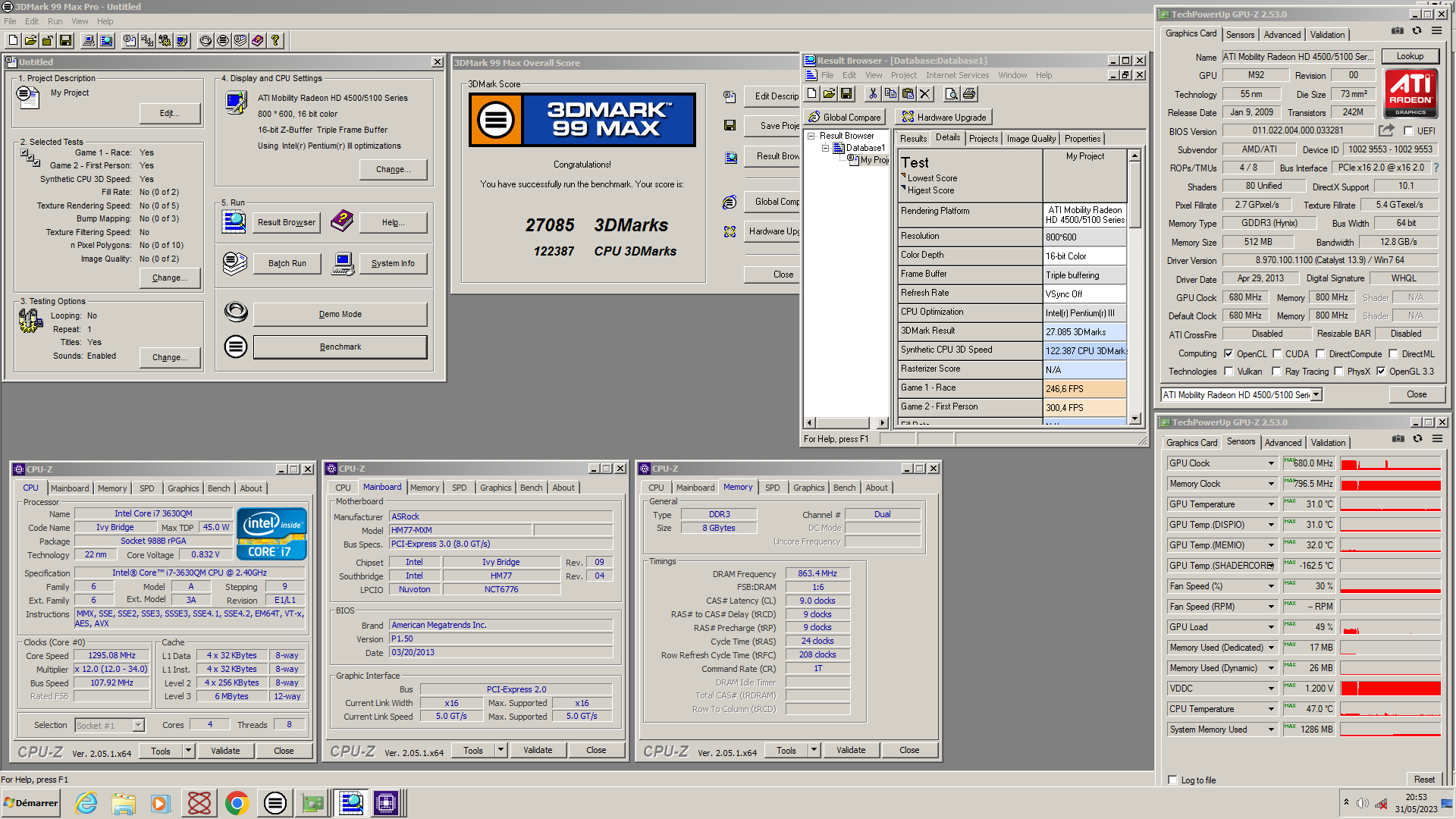Click Demo Mode ring icon in 3DMark toolbar

coord(206,40)
